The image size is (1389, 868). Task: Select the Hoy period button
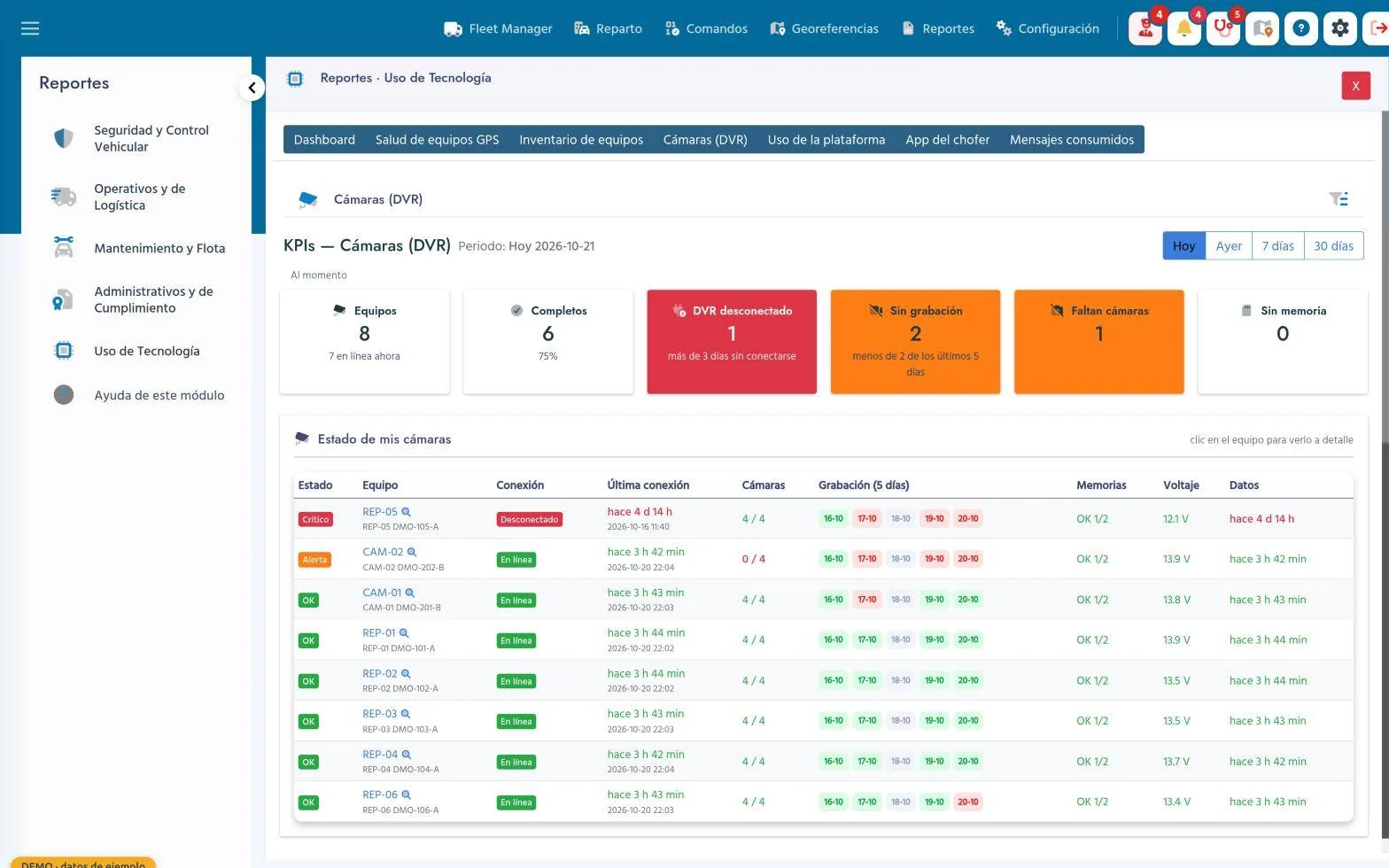1184,246
